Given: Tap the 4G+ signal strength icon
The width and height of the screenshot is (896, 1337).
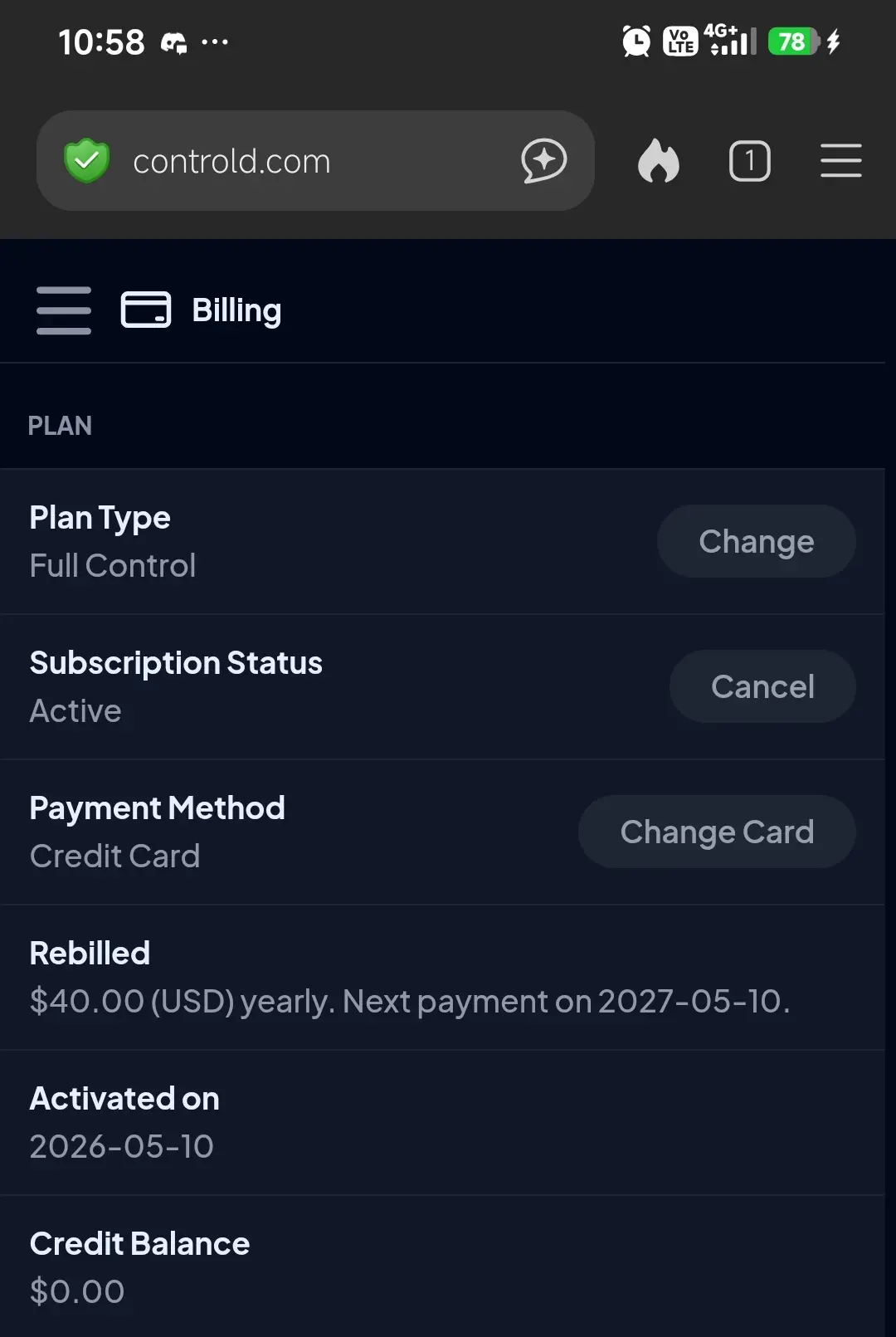Looking at the screenshot, I should pyautogui.click(x=732, y=40).
